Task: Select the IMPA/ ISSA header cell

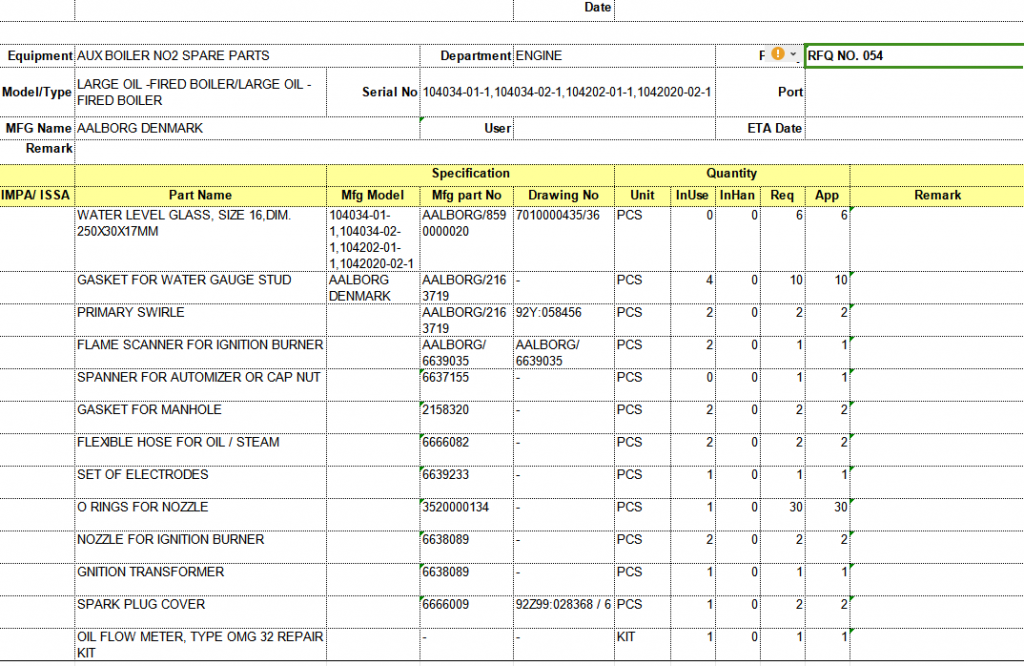Action: tap(36, 195)
